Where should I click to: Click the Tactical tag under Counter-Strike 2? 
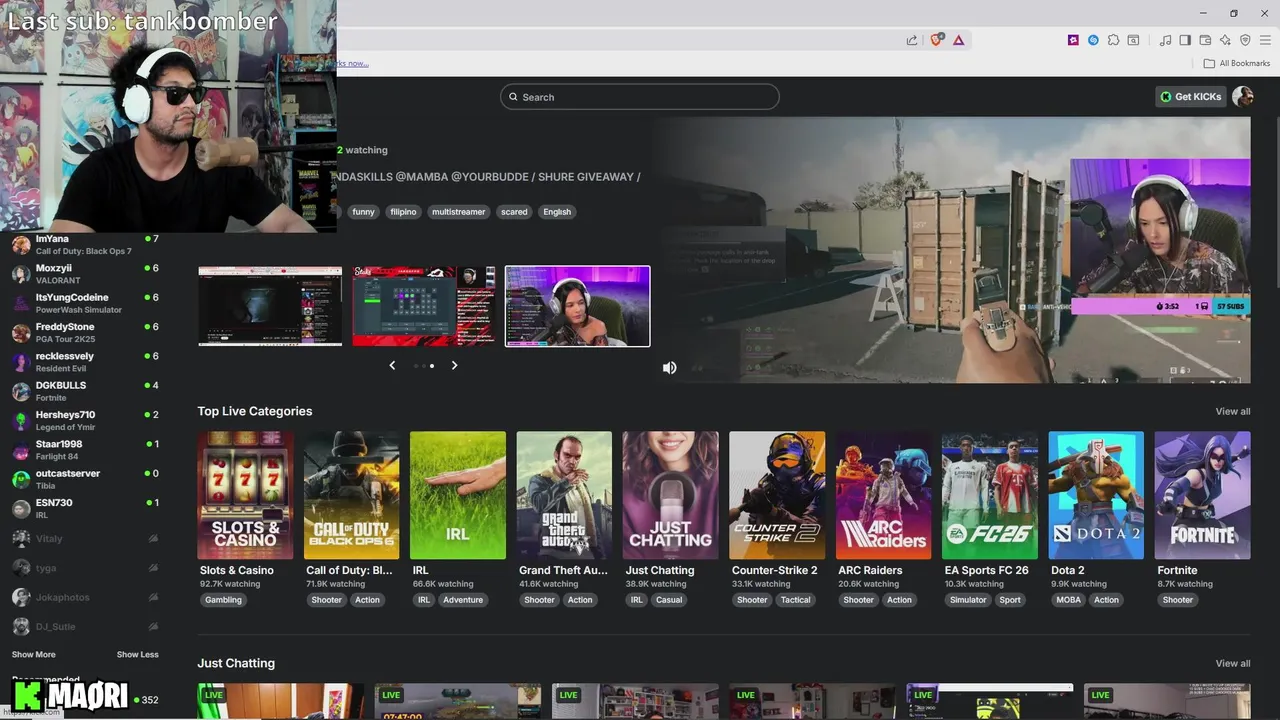(796, 600)
